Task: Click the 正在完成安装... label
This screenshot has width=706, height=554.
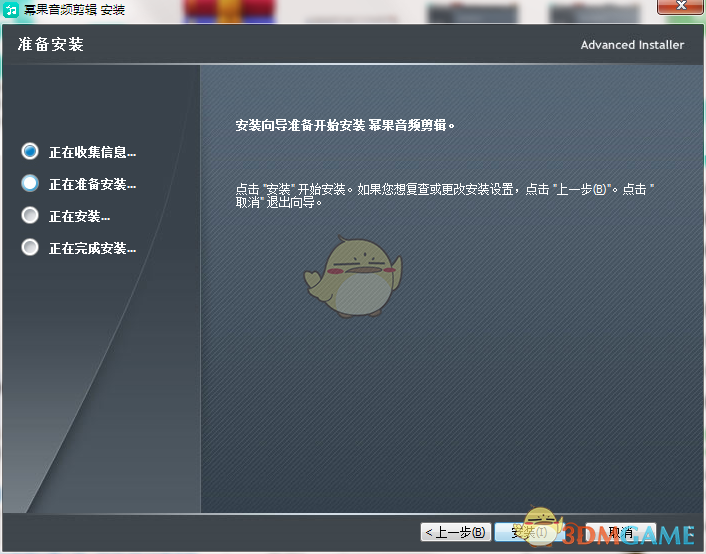Action: 93,248
